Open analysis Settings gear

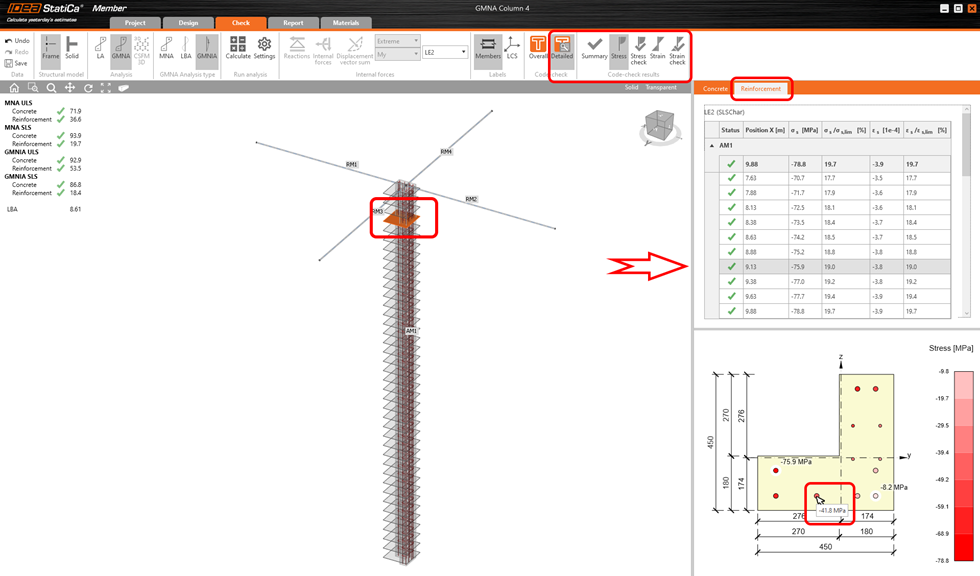tap(264, 48)
